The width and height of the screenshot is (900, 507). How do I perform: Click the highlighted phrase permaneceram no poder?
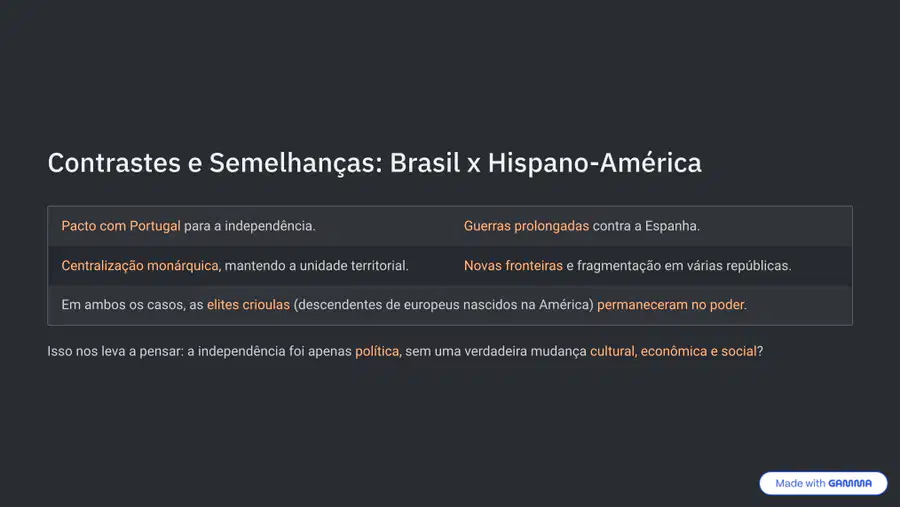[x=670, y=304]
